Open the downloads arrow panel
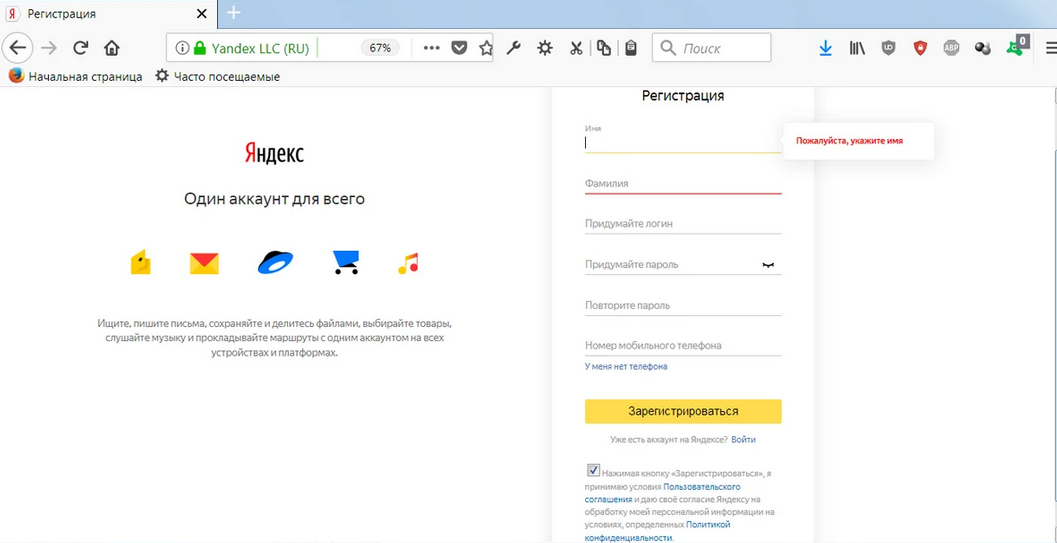 (826, 48)
